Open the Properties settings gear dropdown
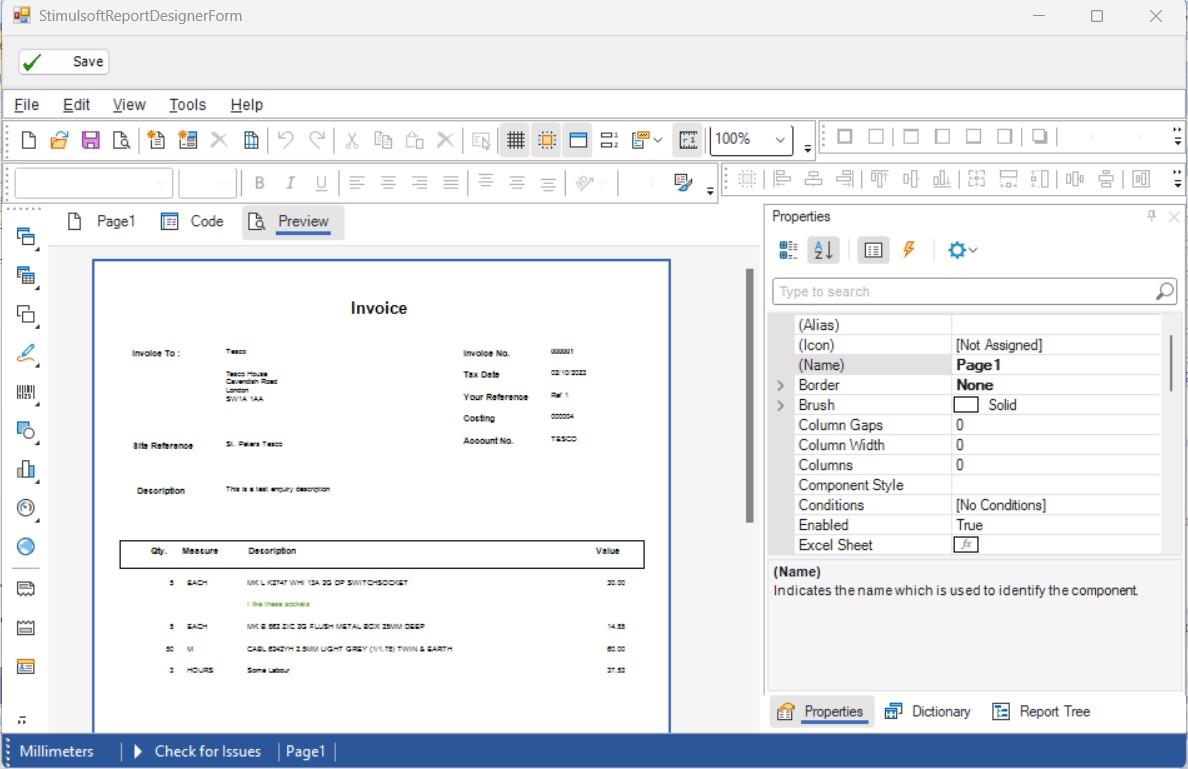 pos(961,250)
